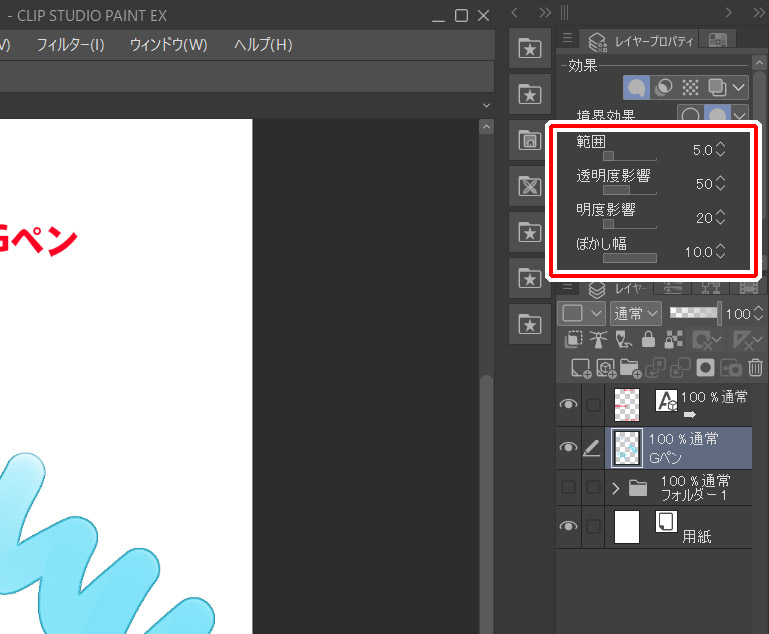Create a new raster layer
The height and width of the screenshot is (634, 769).
coord(581,368)
